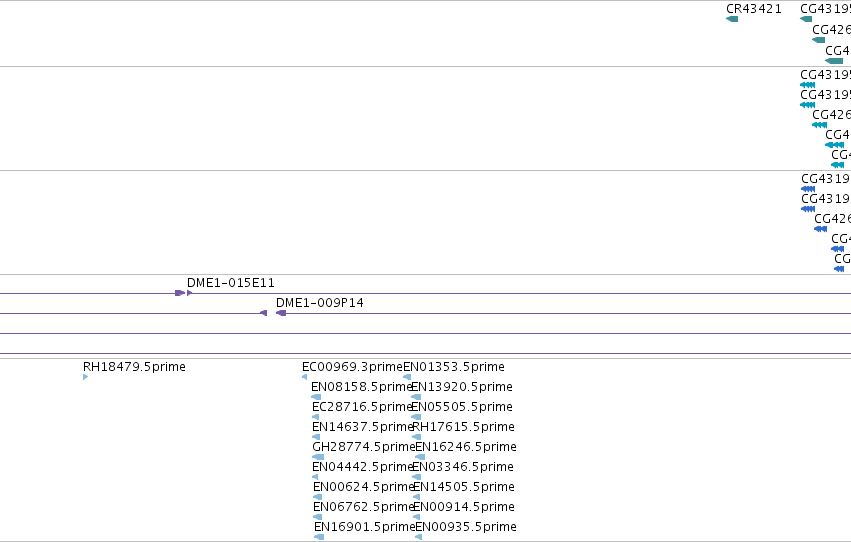The width and height of the screenshot is (851, 542).
Task: Select the EN00935.5prime label
Action: (466, 527)
